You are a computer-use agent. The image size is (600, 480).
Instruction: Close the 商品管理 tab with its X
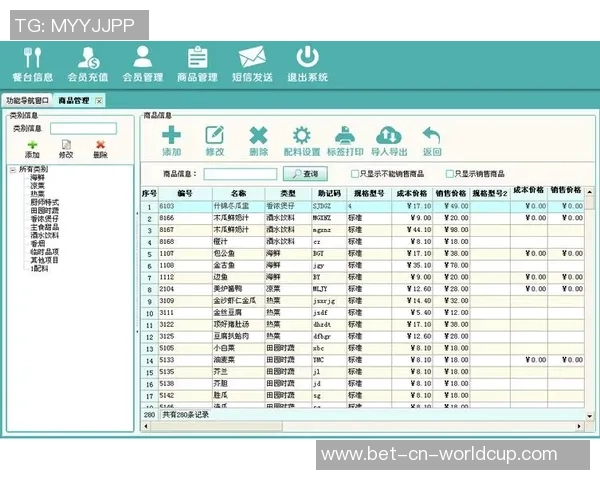pos(99,101)
